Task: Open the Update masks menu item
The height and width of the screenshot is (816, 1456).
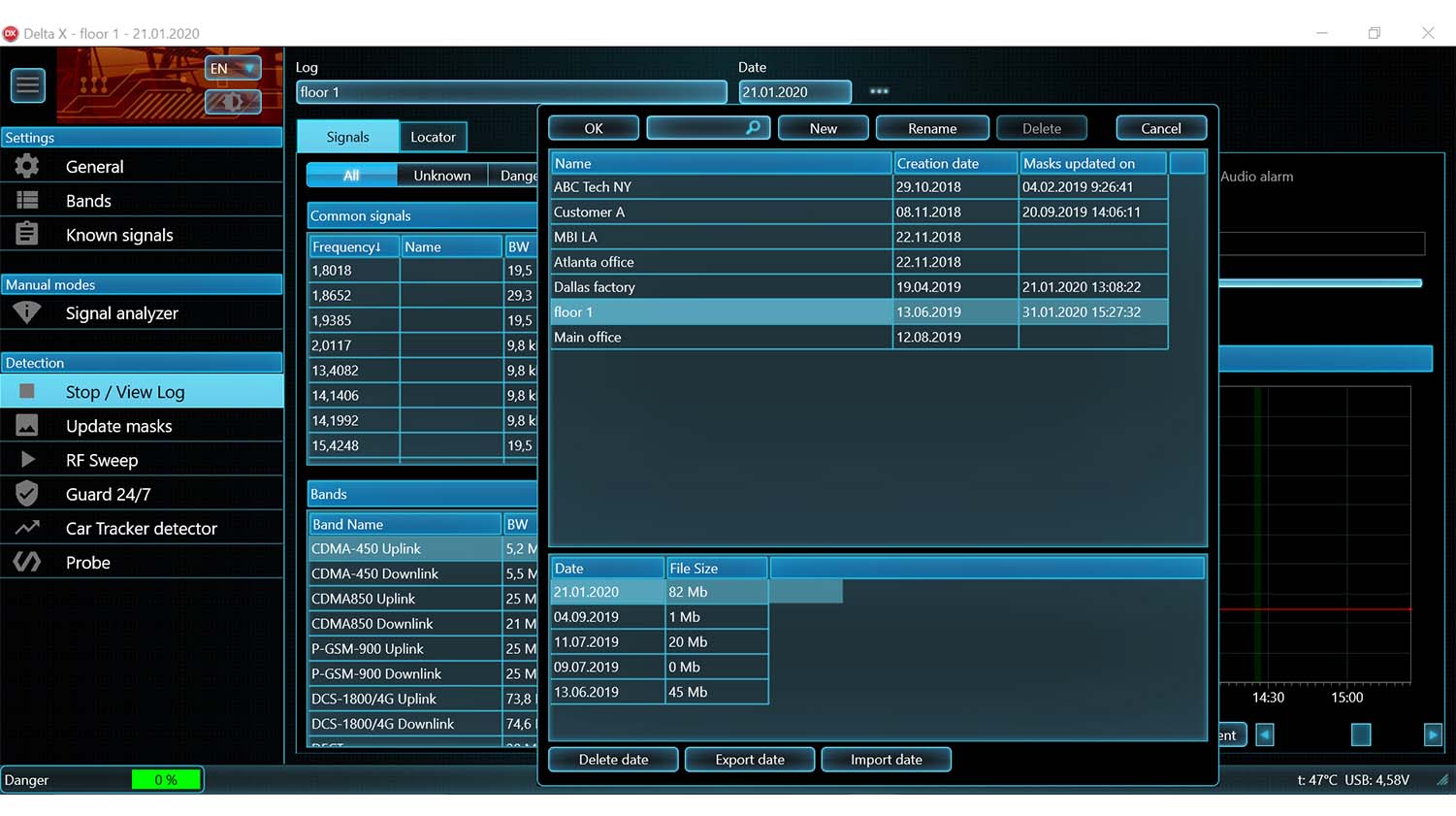Action: (118, 426)
